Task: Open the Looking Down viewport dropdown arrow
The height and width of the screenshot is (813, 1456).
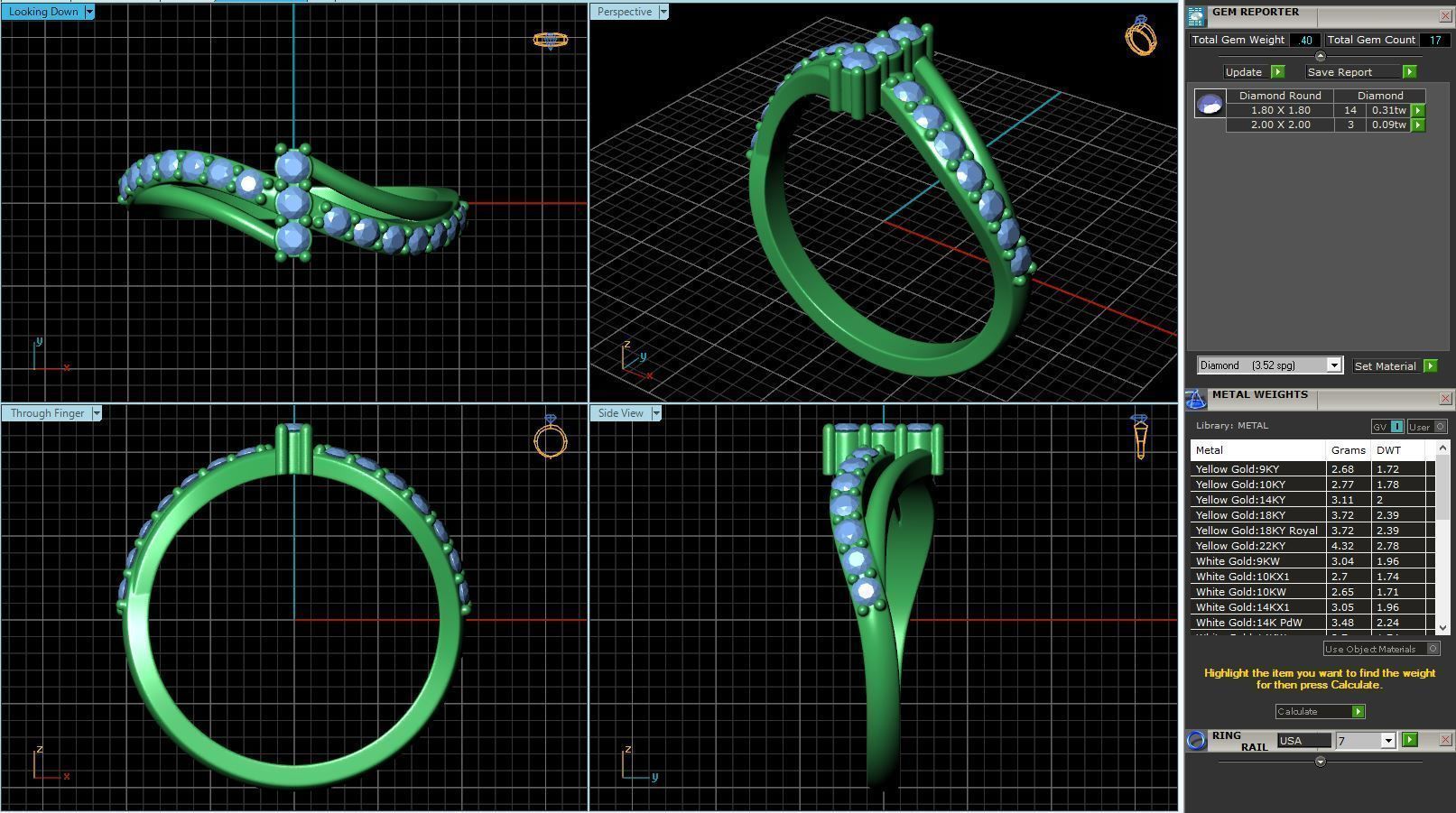Action: 88,12
